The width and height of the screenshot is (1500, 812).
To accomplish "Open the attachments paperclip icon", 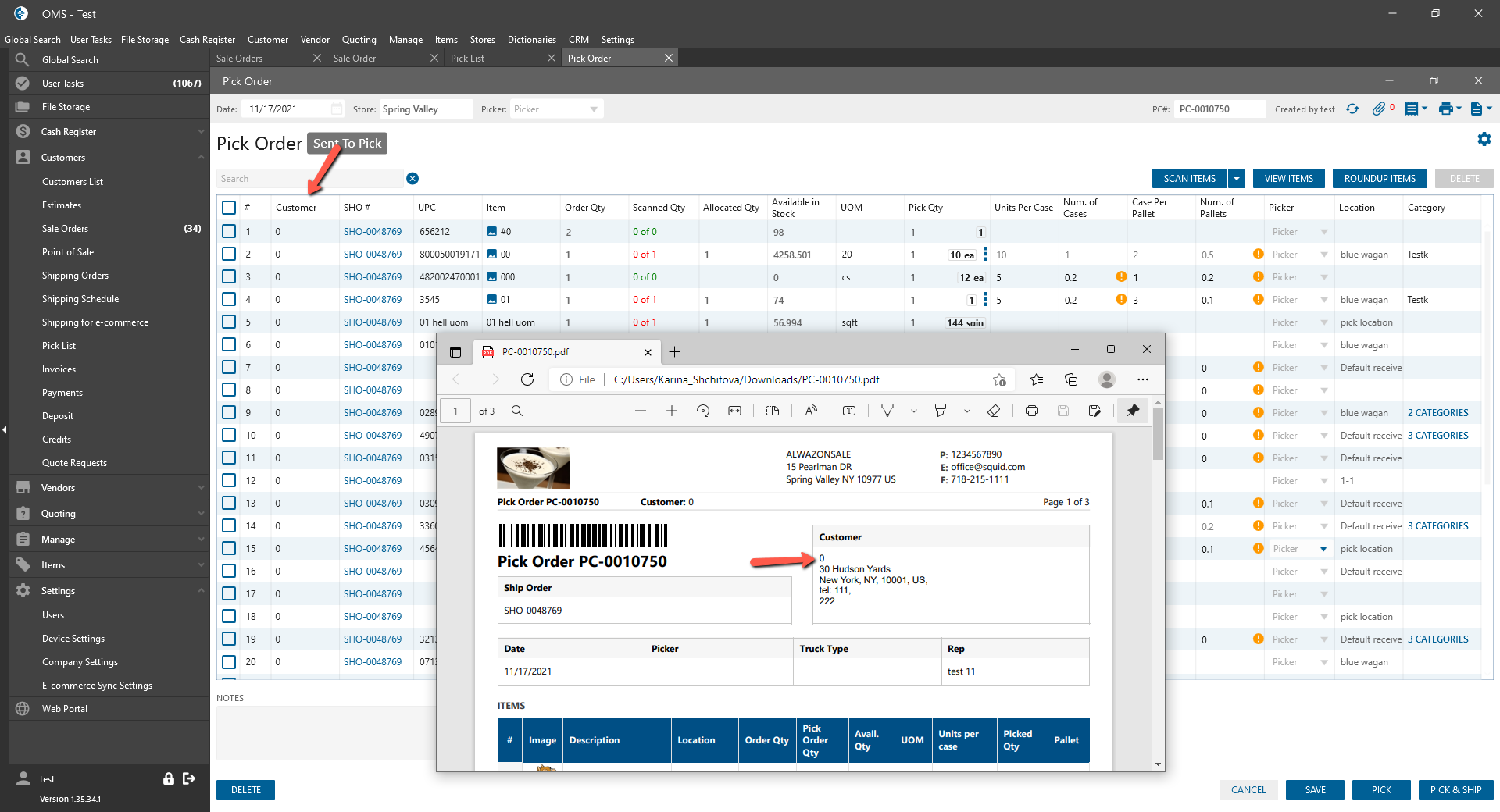I will (1379, 109).
